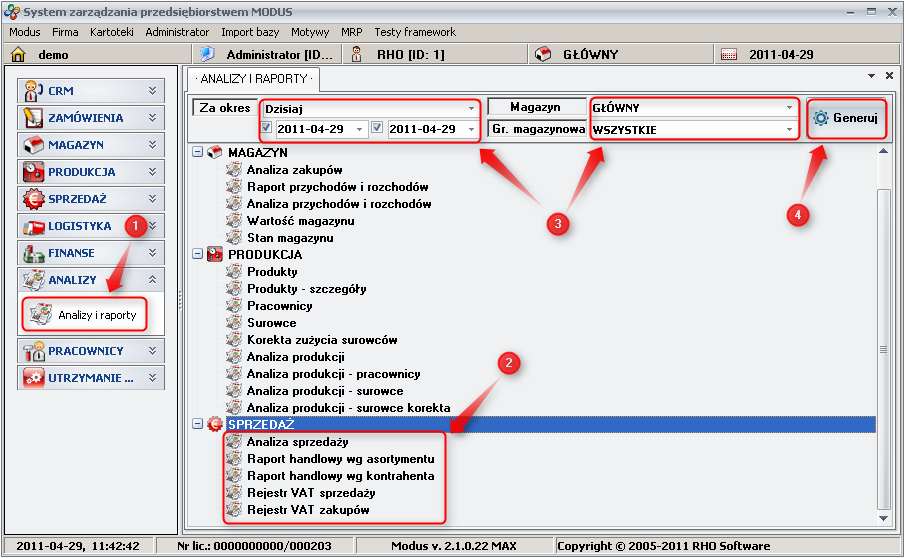Open the Gr. magazynowa WSZYSTKIE dropdown
Screen dimensions: 905x558
[x=789, y=130]
